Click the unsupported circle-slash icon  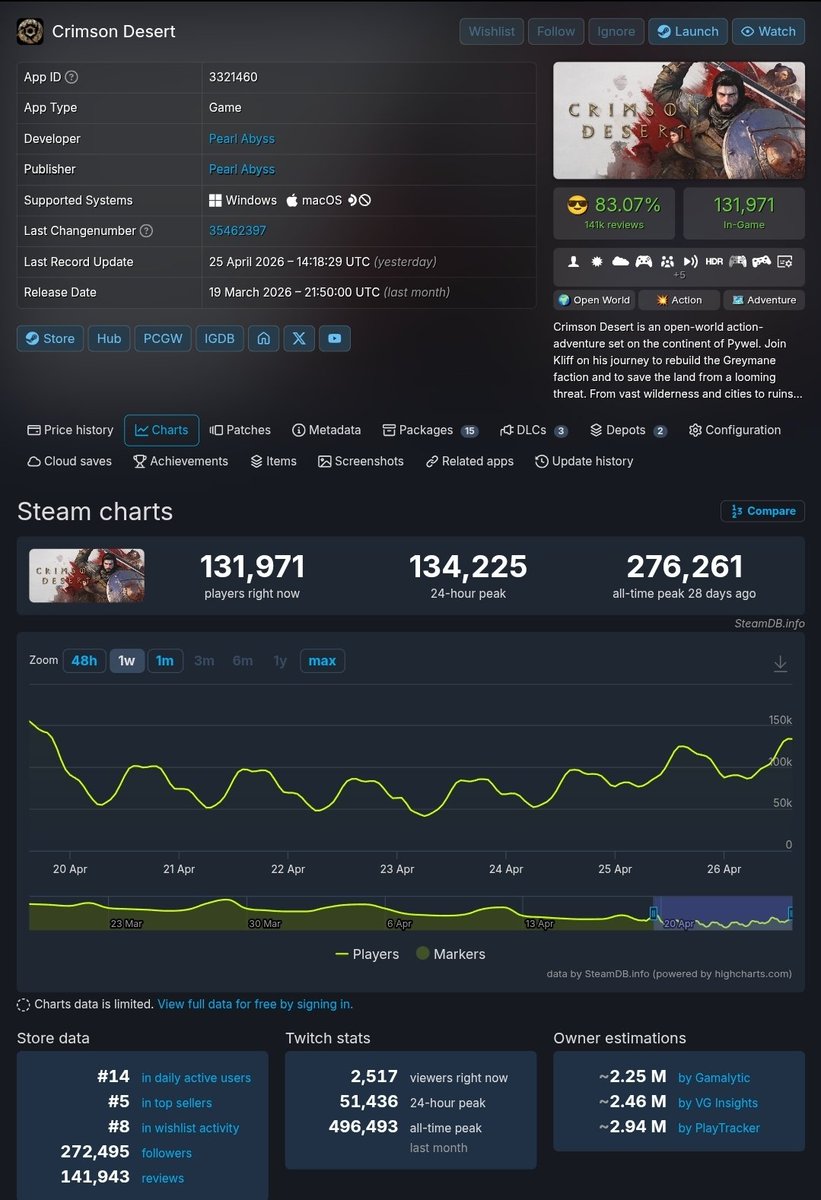(x=365, y=200)
